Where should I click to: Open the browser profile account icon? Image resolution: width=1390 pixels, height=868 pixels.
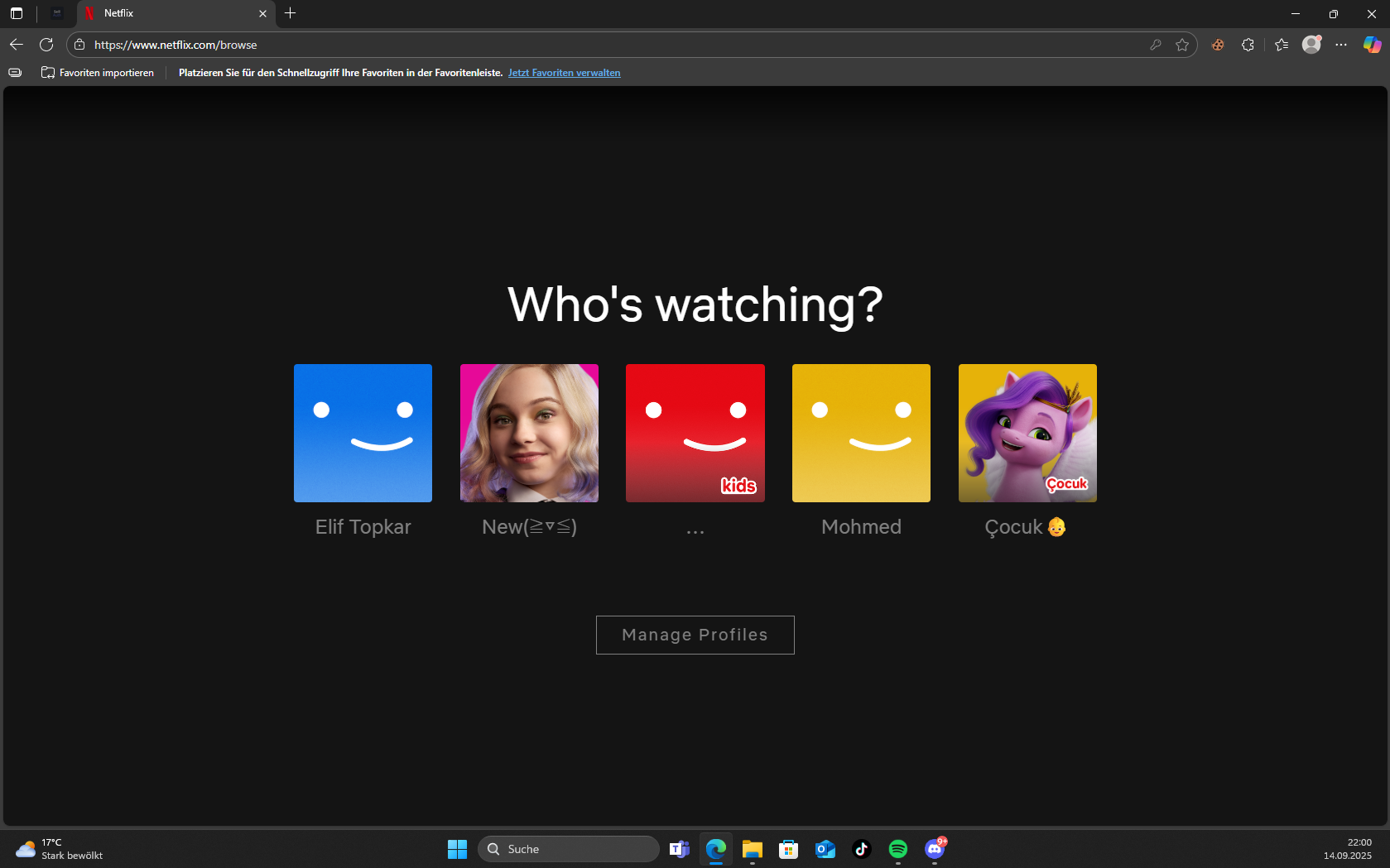tap(1311, 45)
